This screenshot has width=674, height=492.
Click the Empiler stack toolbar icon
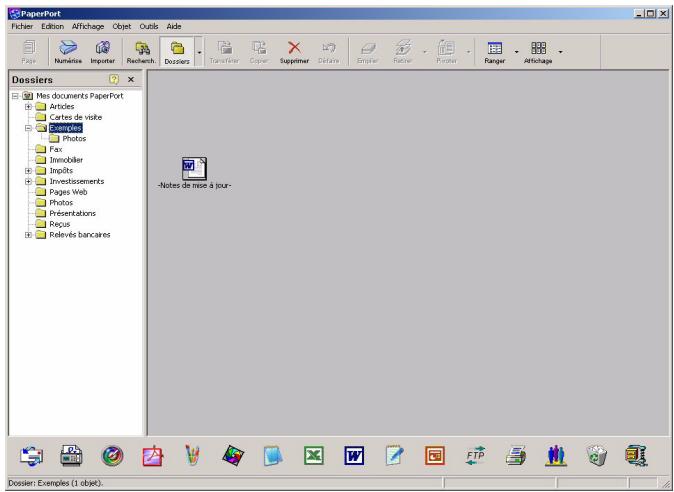[368, 52]
